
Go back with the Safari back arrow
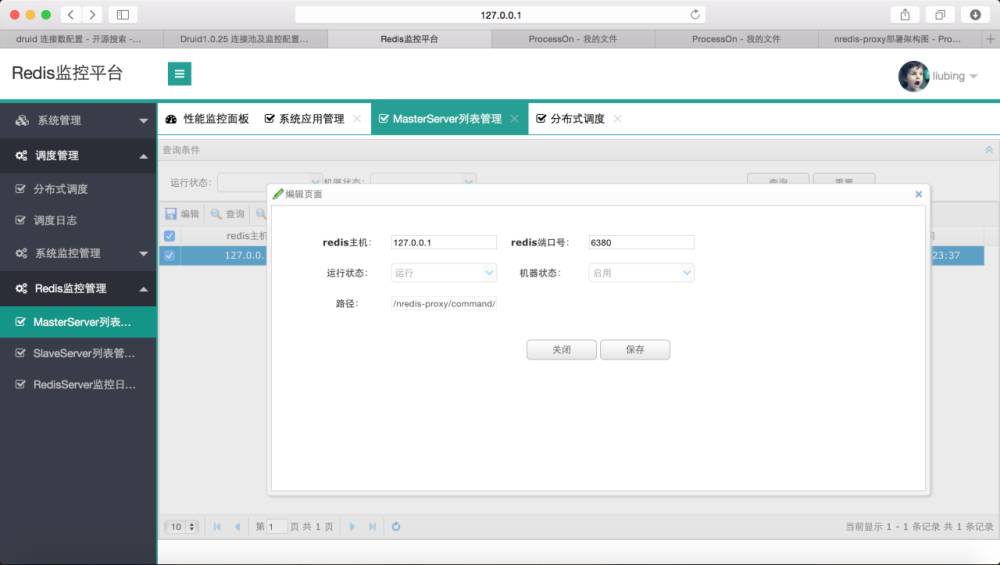pos(71,15)
